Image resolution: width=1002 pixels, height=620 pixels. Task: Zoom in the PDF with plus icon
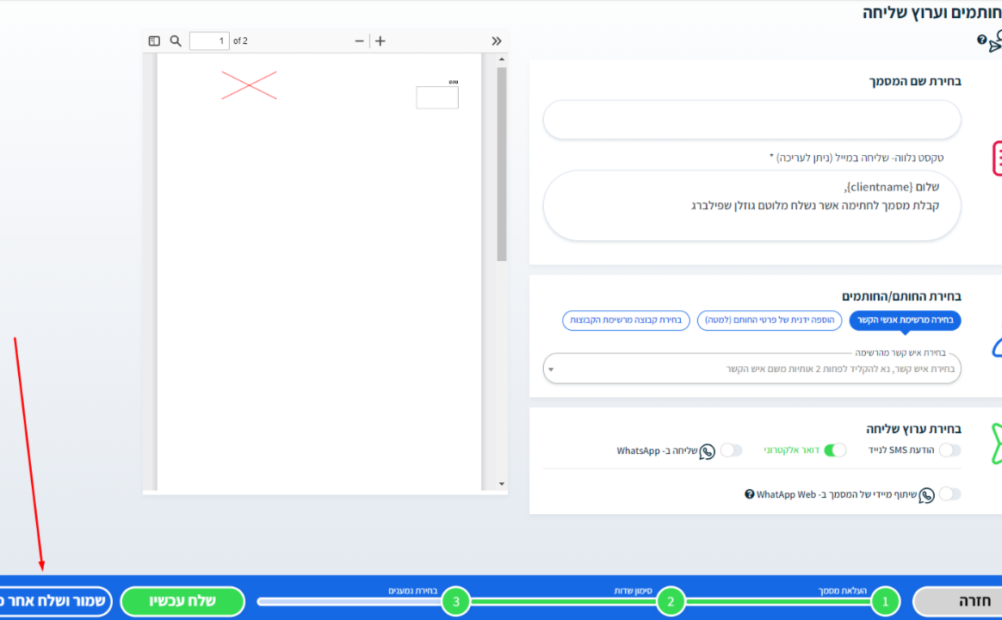380,41
